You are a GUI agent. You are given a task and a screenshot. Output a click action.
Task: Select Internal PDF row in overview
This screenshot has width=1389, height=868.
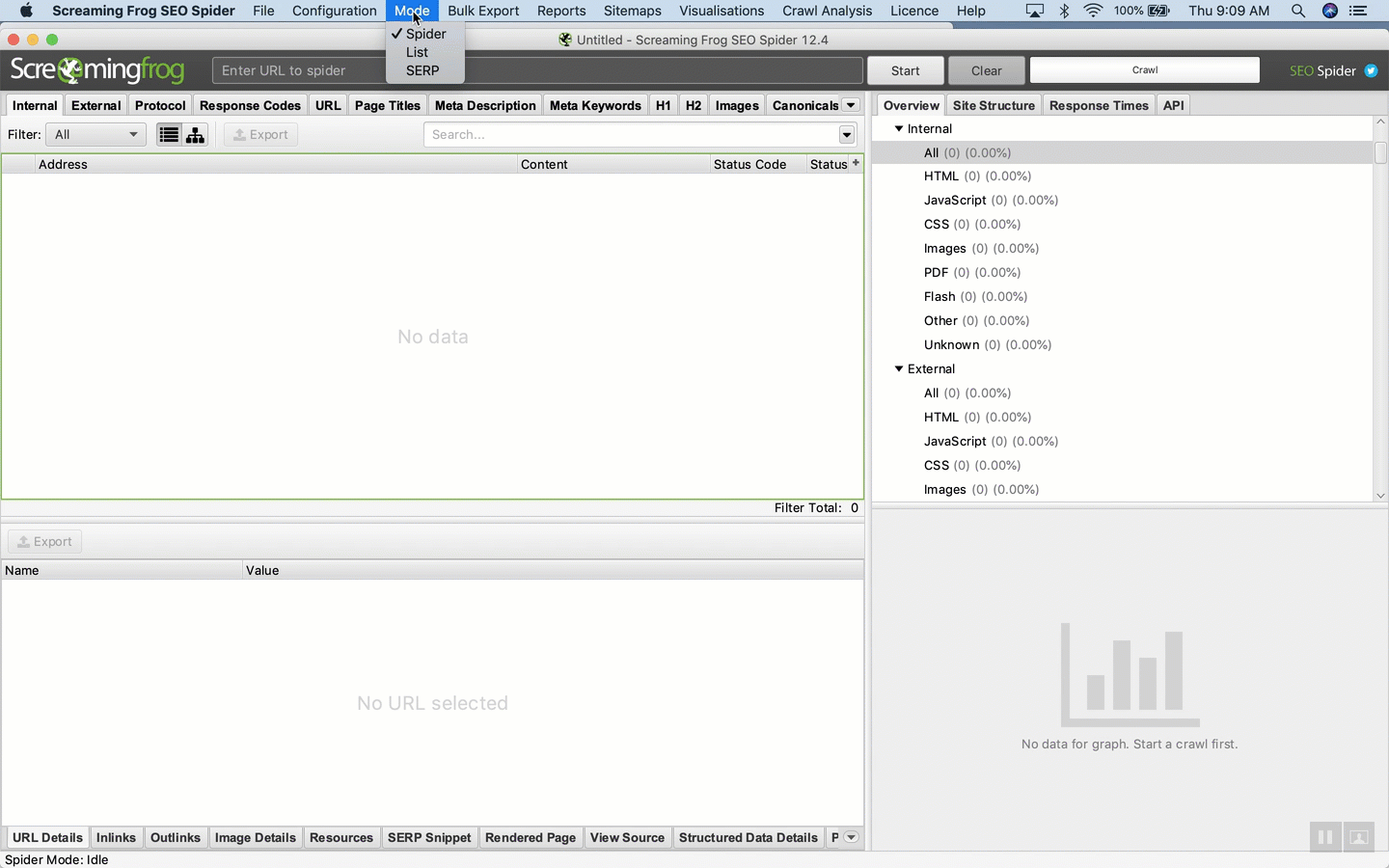coord(1122,272)
